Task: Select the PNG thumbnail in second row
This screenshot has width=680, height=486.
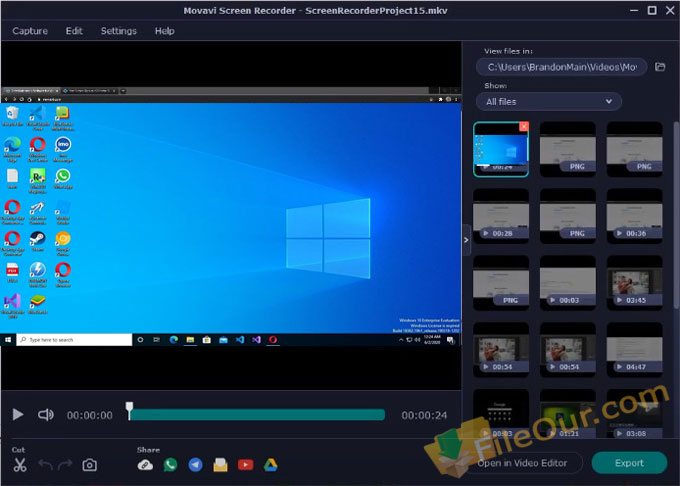Action: pos(568,216)
